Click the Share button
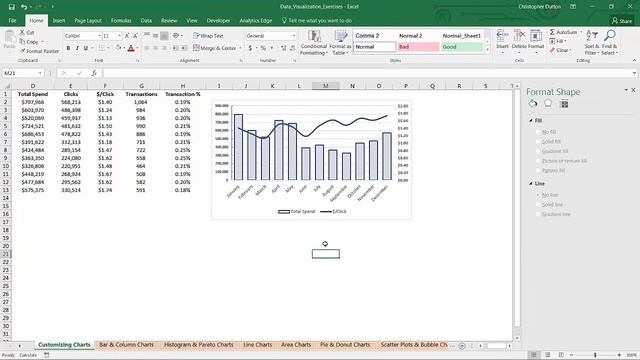The width and height of the screenshot is (640, 360). [622, 20]
